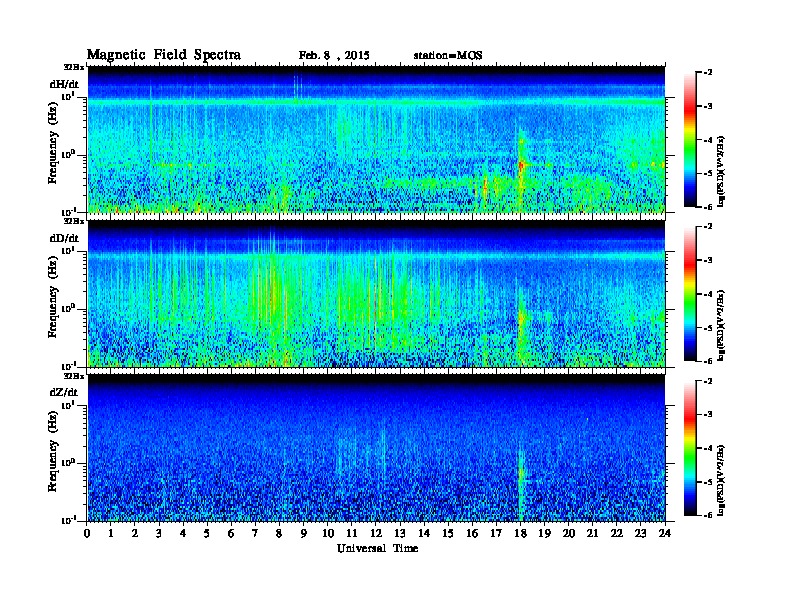Image resolution: width=792 pixels, height=612 pixels.
Task: Click the "Magnetic Field Spectra" title
Action: 164,55
